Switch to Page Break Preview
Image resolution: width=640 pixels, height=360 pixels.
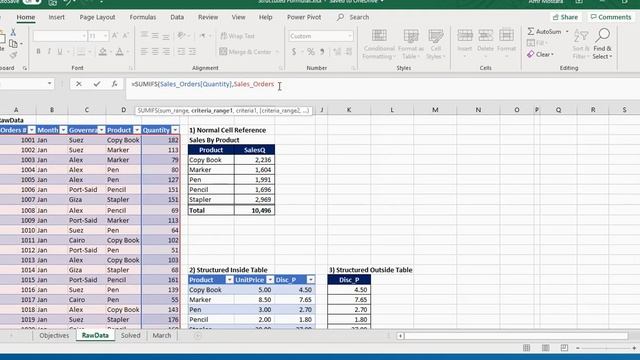(x=564, y=348)
